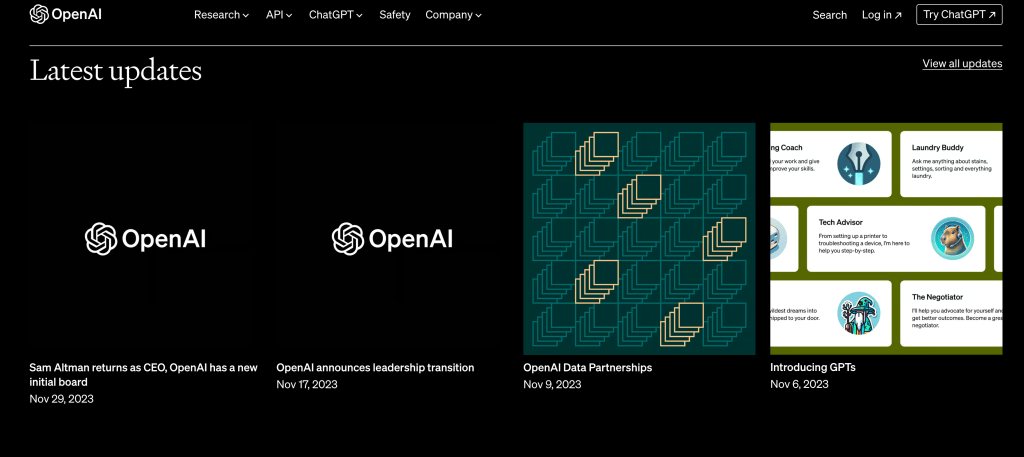Click the Log in link

pyautogui.click(x=882, y=14)
